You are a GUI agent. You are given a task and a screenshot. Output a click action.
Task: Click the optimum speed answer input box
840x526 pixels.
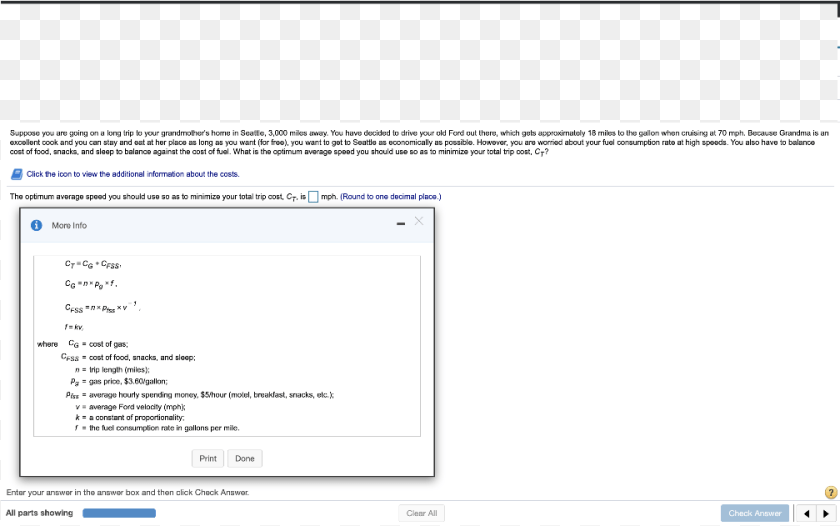point(313,197)
